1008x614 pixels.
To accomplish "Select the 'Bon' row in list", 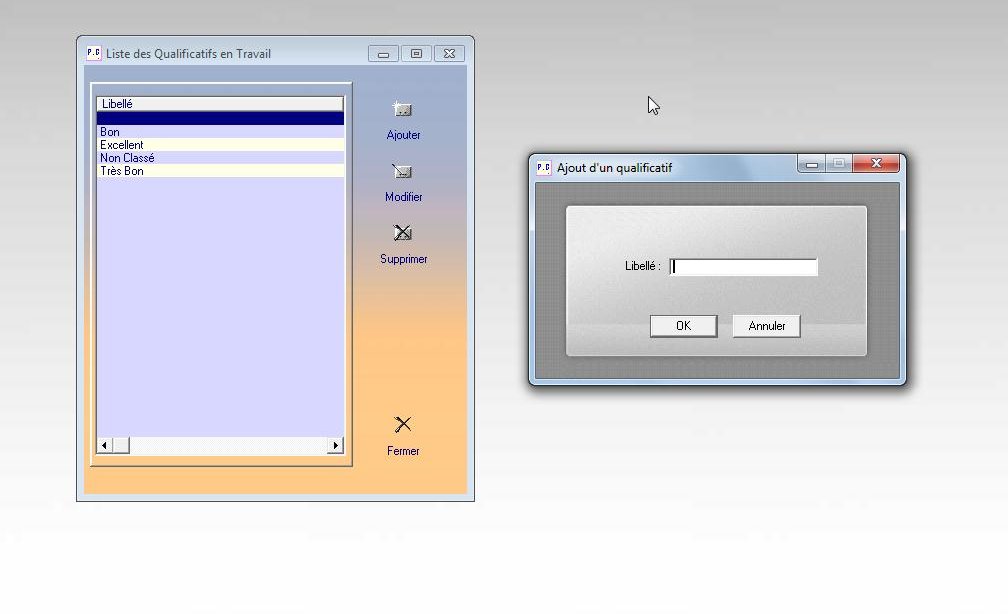I will (x=219, y=132).
